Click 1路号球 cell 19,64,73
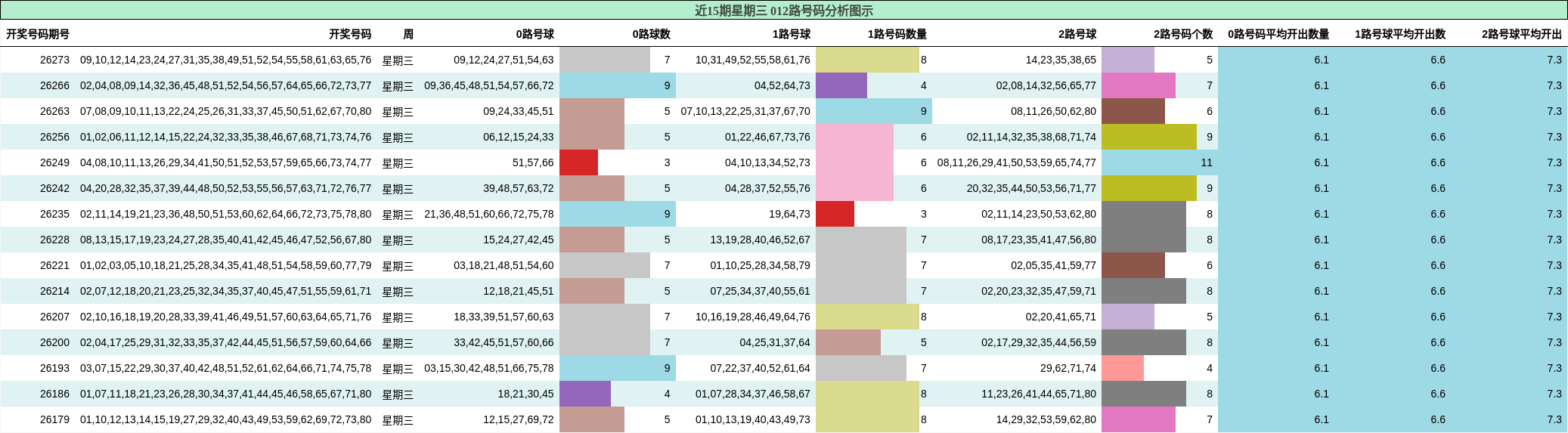The height and width of the screenshot is (433, 1568). [789, 214]
